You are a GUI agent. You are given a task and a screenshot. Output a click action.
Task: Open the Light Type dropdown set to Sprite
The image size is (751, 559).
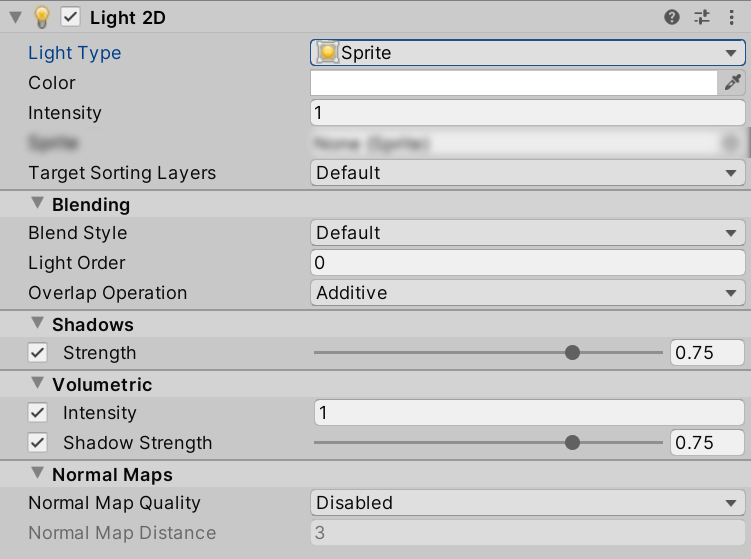pos(527,53)
